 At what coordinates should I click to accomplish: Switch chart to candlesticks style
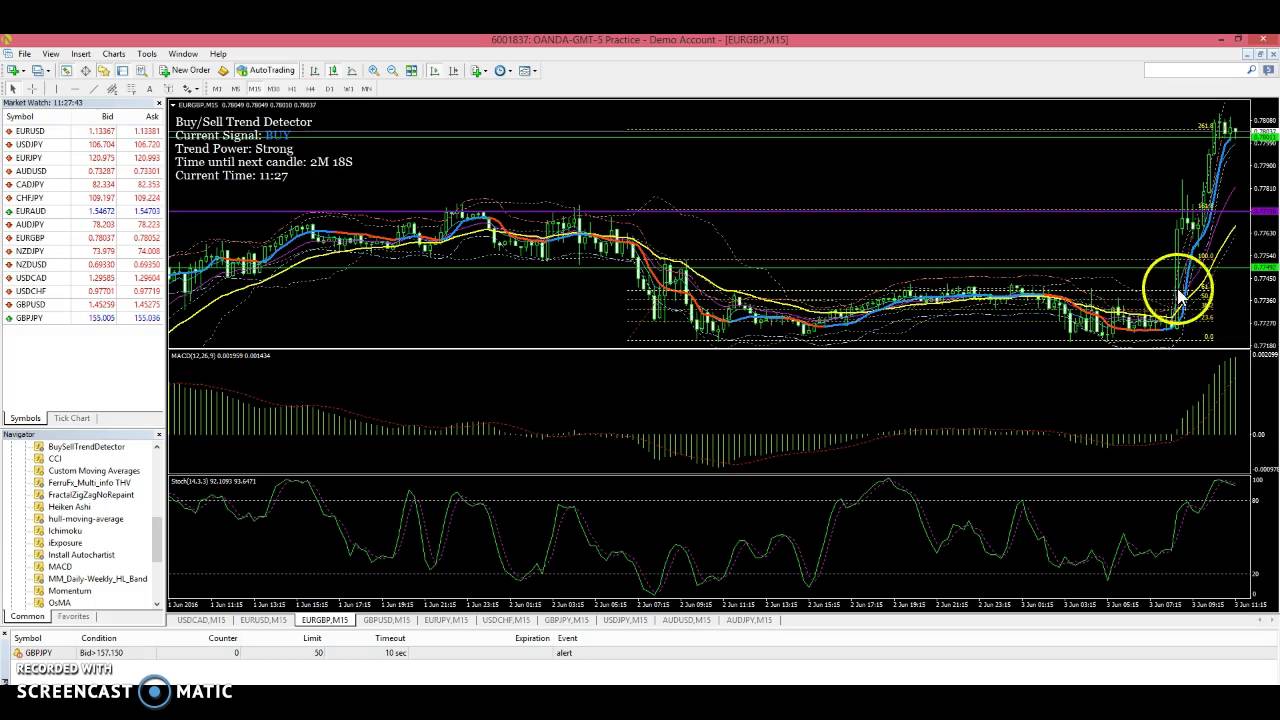333,71
